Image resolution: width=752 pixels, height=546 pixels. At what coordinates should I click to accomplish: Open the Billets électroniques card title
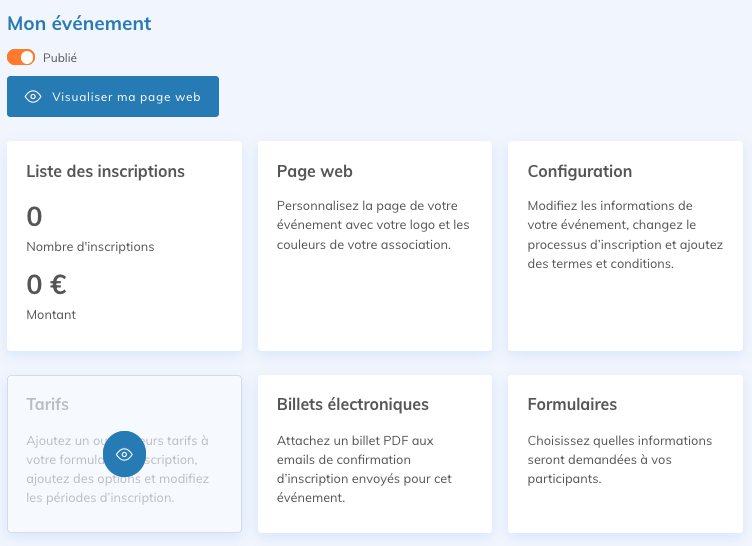pyautogui.click(x=352, y=404)
